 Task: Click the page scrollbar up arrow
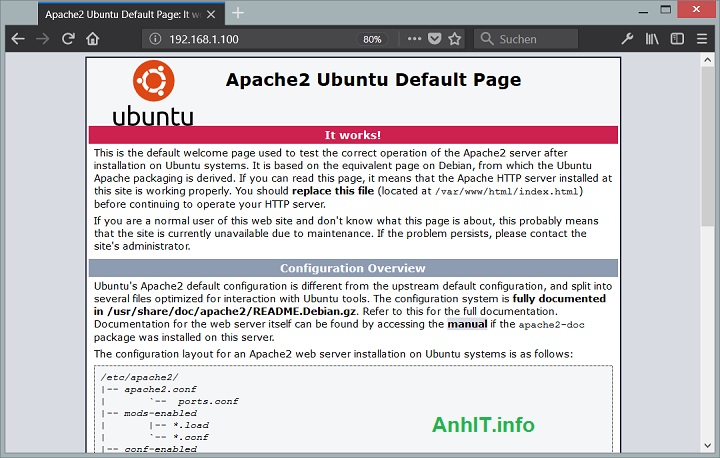click(x=707, y=59)
